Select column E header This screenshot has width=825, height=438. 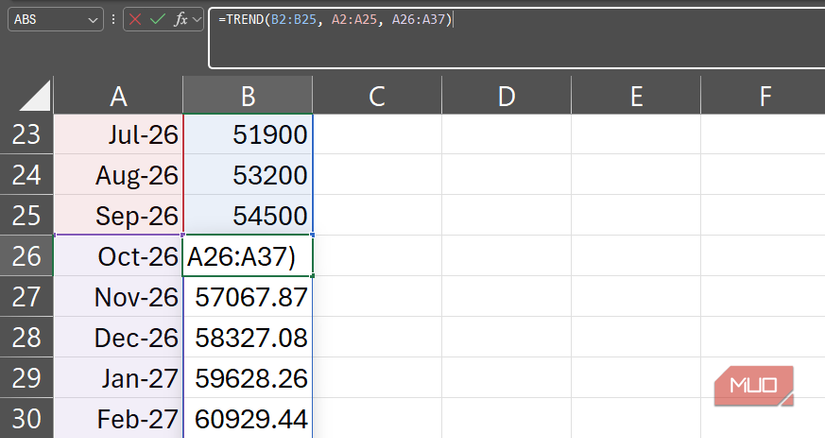[636, 96]
